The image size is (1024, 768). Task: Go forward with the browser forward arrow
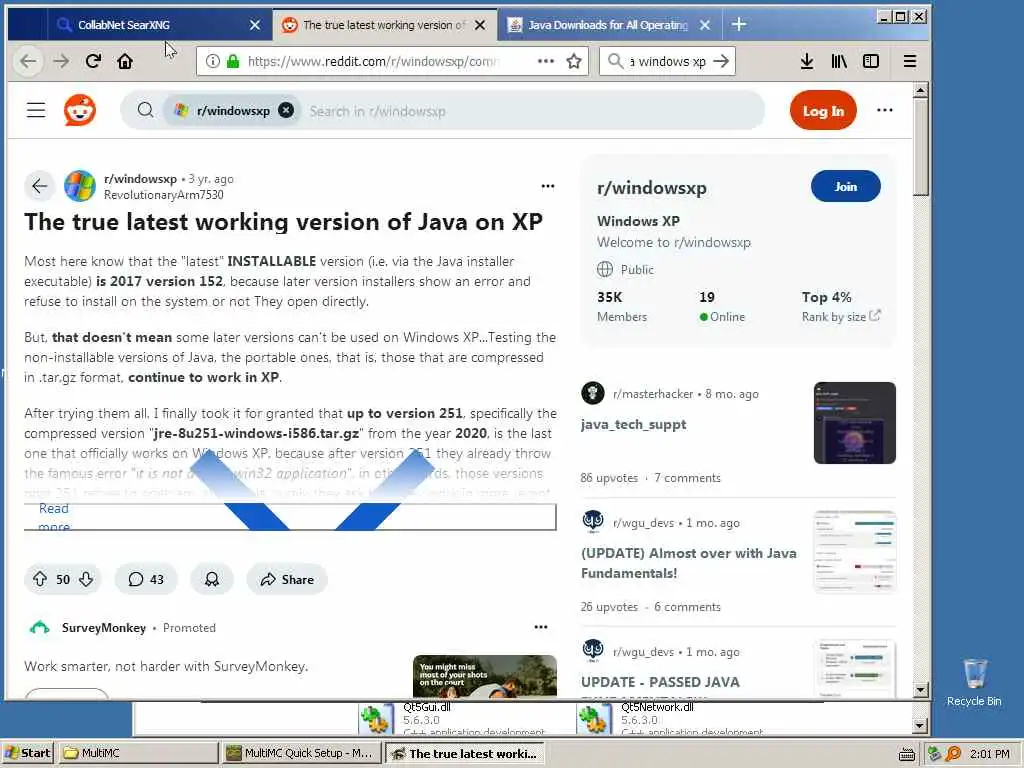pyautogui.click(x=61, y=61)
